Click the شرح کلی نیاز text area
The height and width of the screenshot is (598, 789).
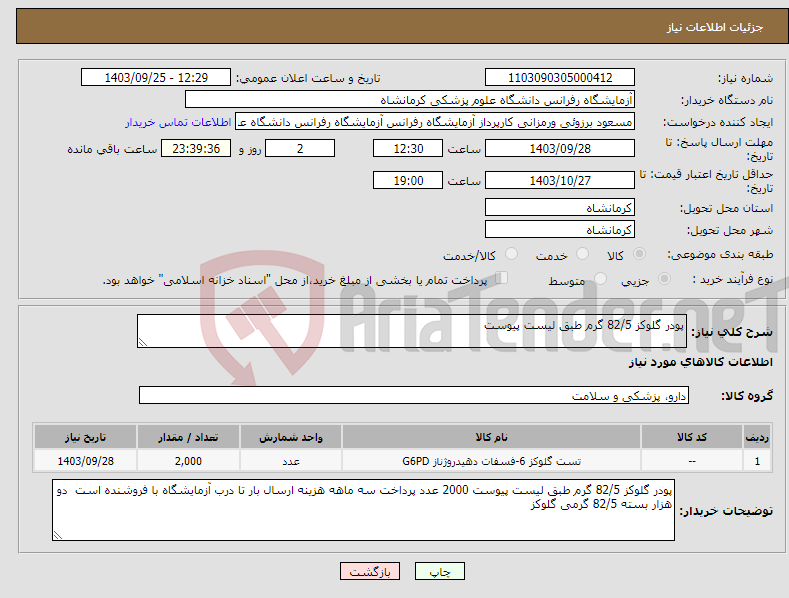click(412, 331)
